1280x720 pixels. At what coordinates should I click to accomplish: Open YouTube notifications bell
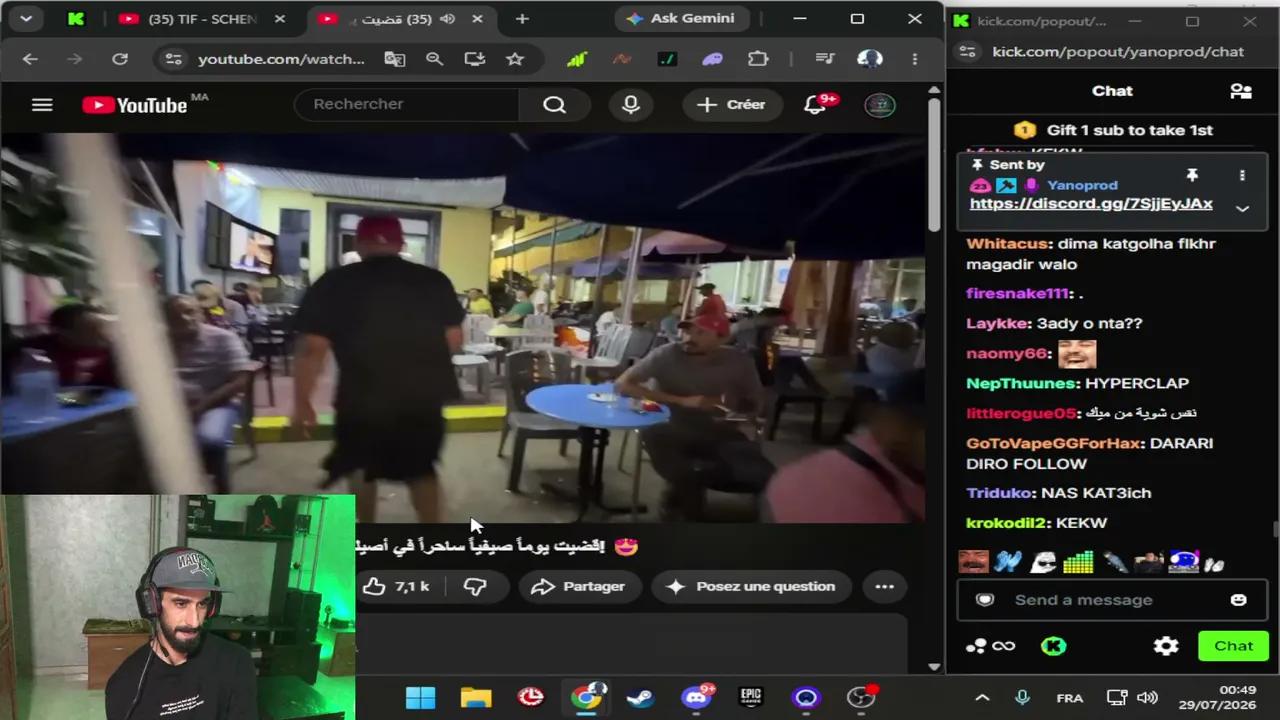(815, 105)
